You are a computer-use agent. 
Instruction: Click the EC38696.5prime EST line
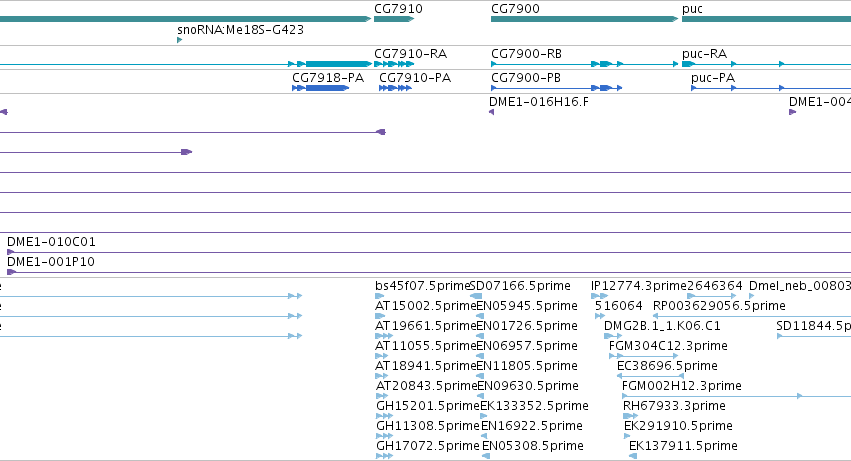click(x=651, y=376)
